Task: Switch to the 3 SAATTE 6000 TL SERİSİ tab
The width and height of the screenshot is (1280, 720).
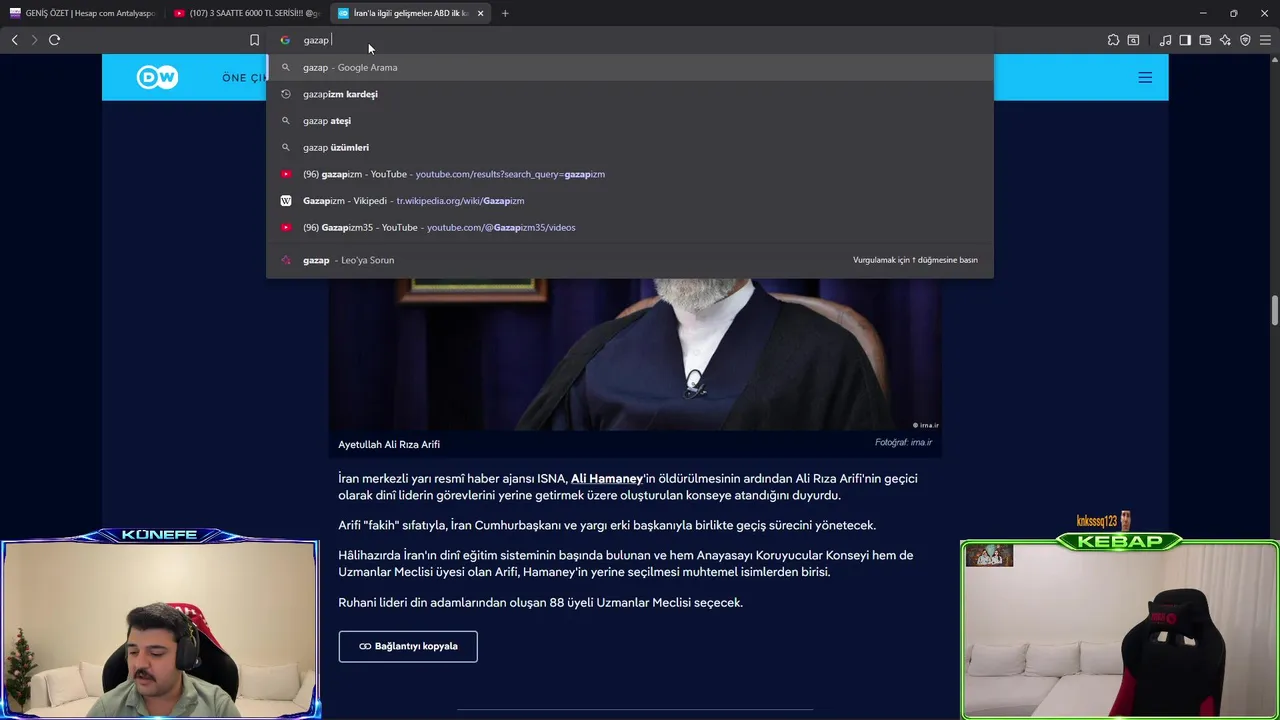Action: (x=246, y=13)
